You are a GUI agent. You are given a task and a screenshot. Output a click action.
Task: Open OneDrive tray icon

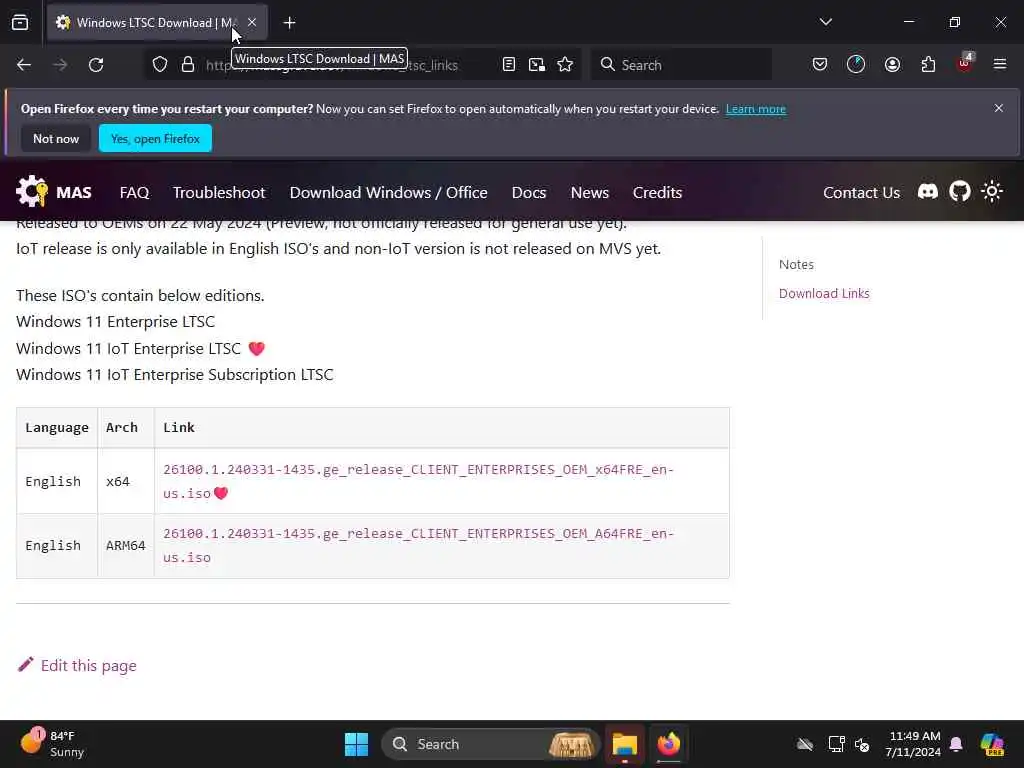point(805,744)
